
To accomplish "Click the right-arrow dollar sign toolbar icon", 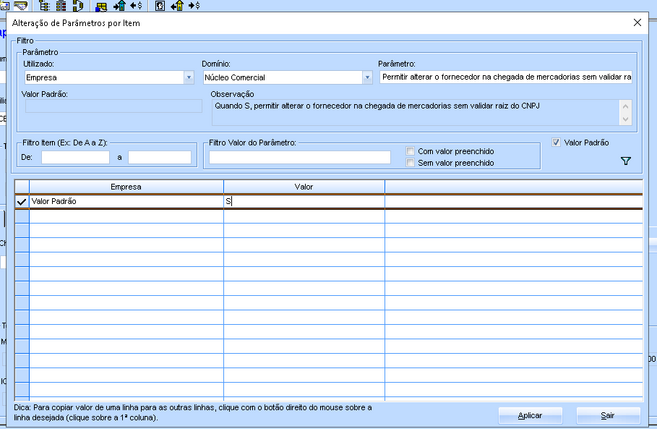I will coord(193,5).
